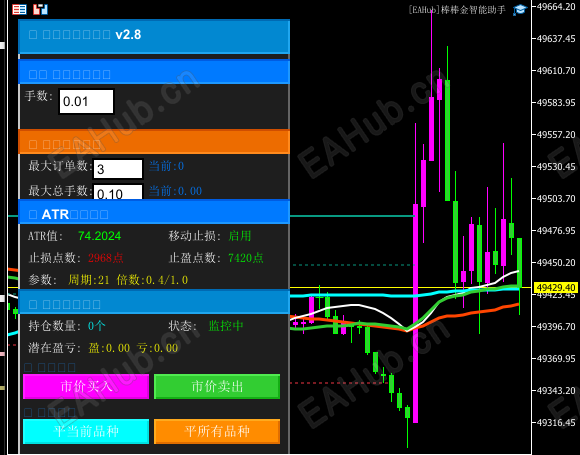Click the price axis label 49396.70
The width and height of the screenshot is (580, 455).
click(556, 327)
